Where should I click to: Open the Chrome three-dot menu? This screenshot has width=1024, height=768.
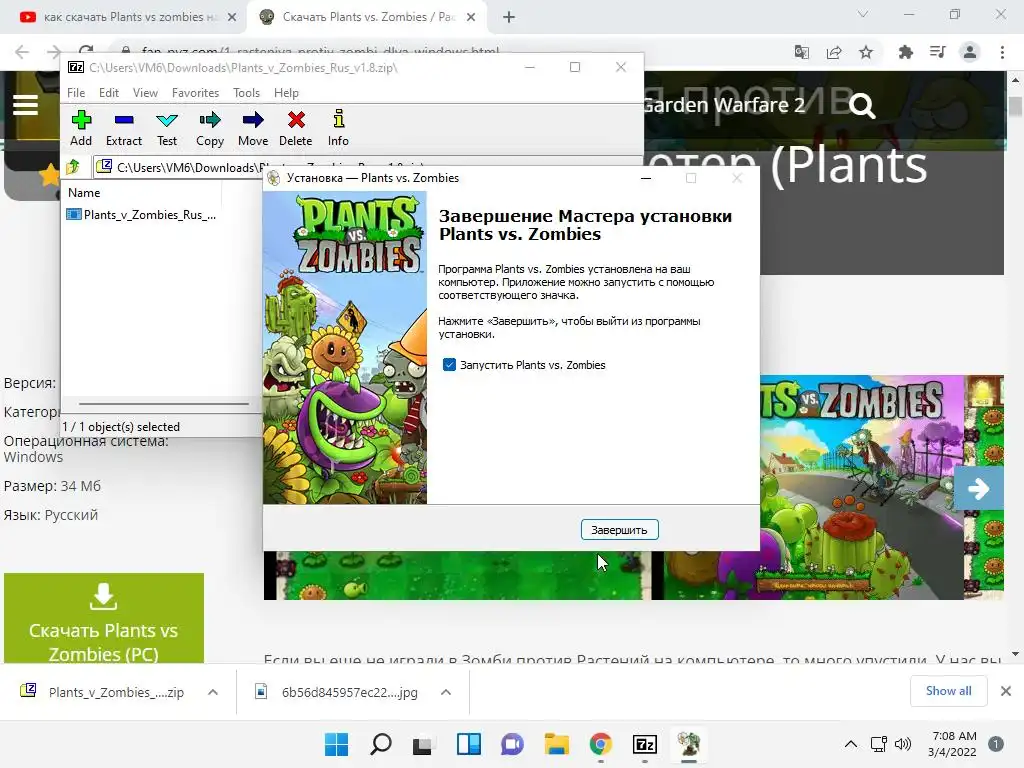pos(1002,52)
